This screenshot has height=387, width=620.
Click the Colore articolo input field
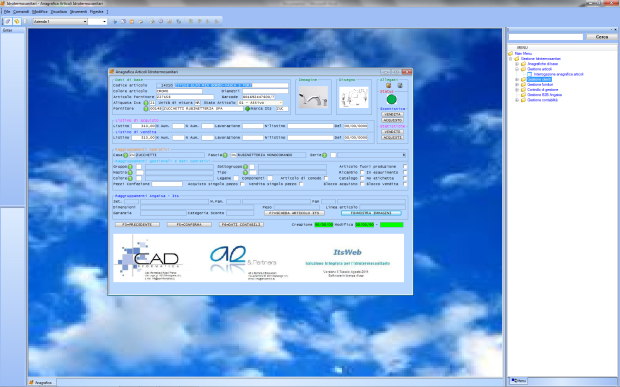tap(179, 91)
